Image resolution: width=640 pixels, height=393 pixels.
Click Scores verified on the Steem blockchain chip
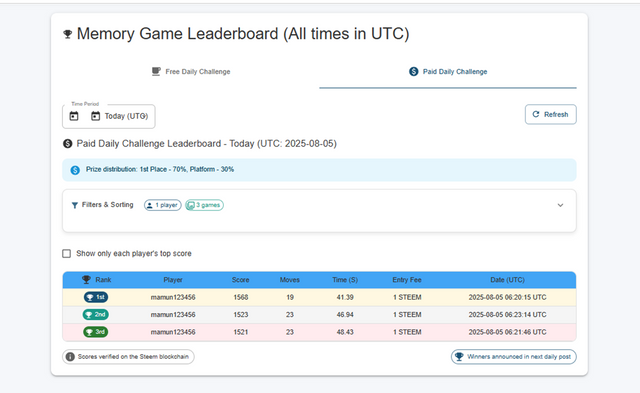pyautogui.click(x=128, y=357)
